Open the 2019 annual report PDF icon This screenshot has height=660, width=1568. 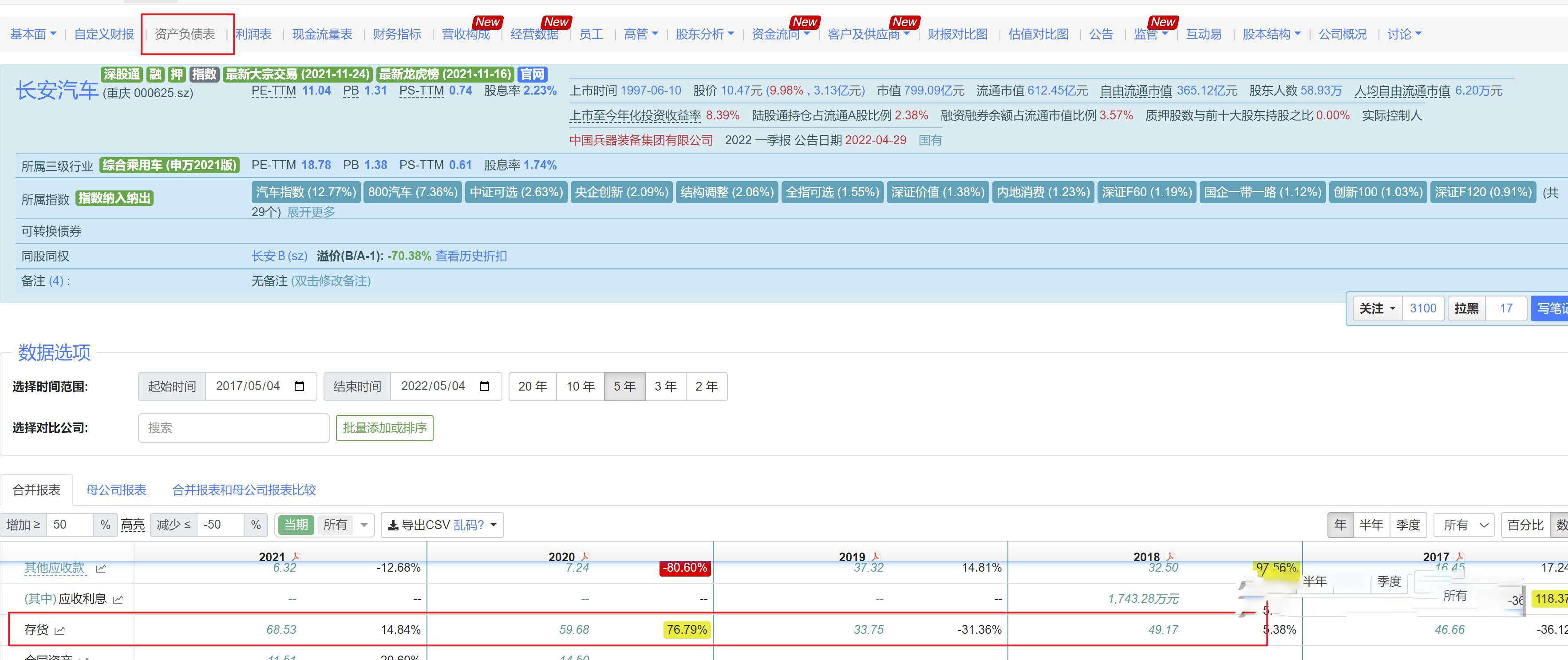876,557
